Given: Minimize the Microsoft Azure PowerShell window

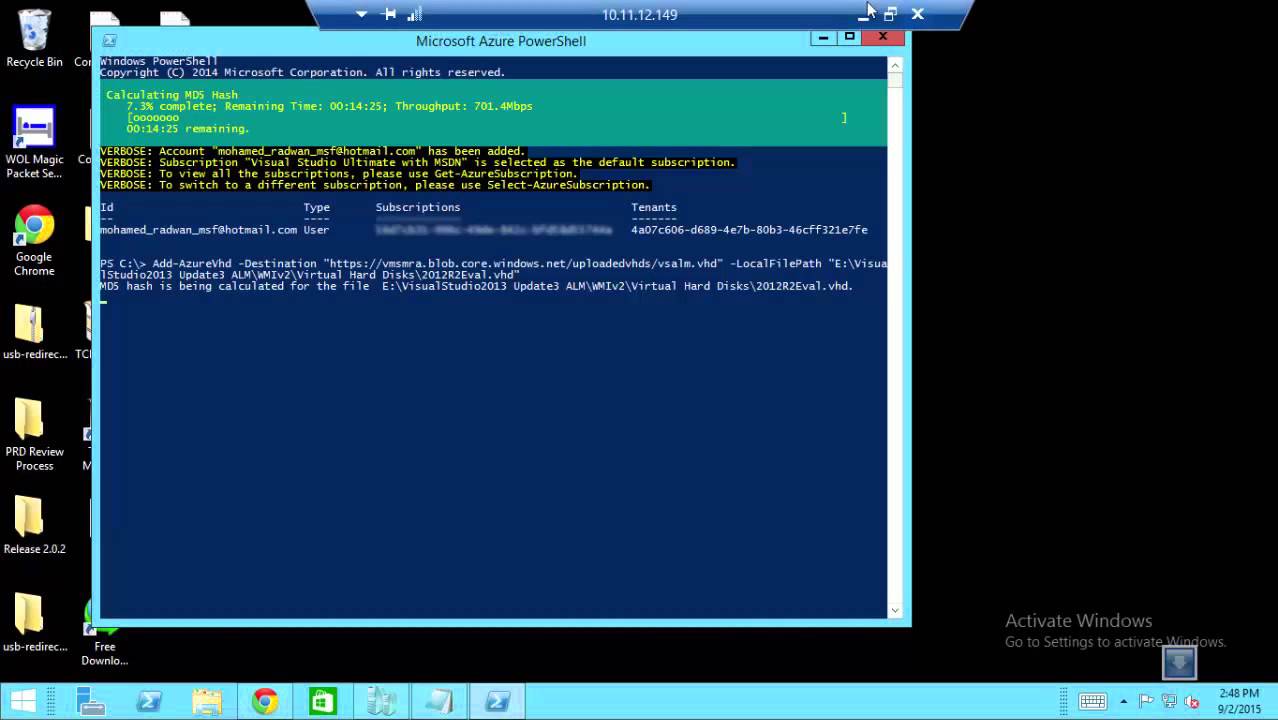Looking at the screenshot, I should [823, 38].
